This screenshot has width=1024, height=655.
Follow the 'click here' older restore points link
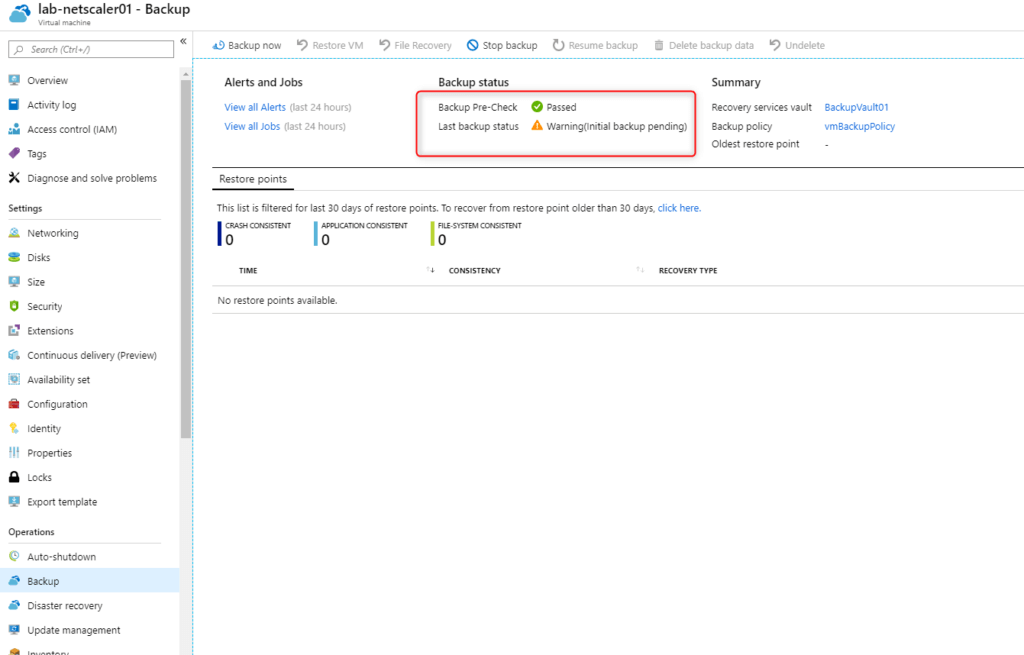[x=679, y=208]
